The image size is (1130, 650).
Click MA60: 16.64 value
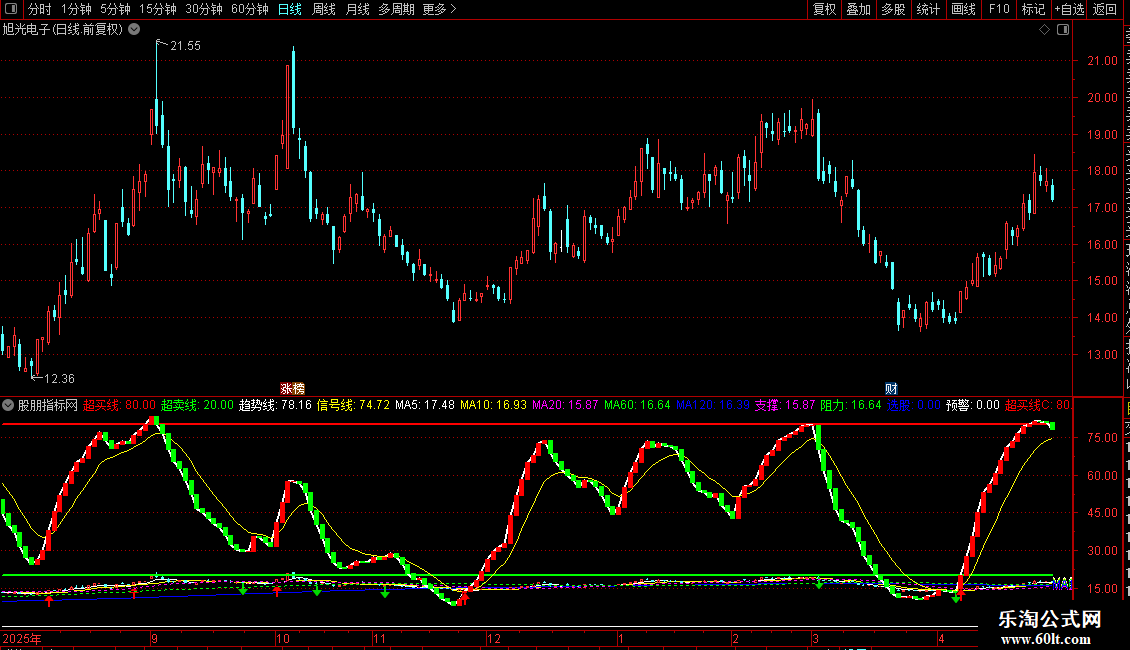pyautogui.click(x=637, y=405)
